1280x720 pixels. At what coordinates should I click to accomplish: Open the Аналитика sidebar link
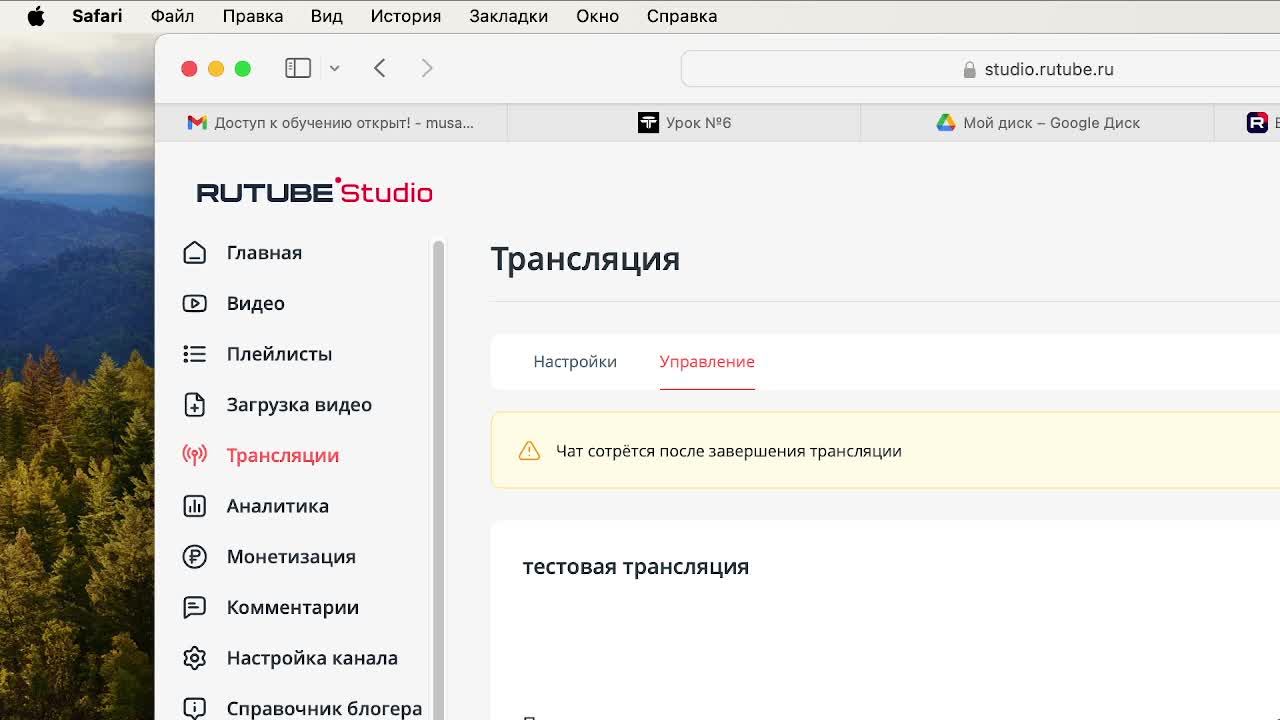pyautogui.click(x=277, y=506)
